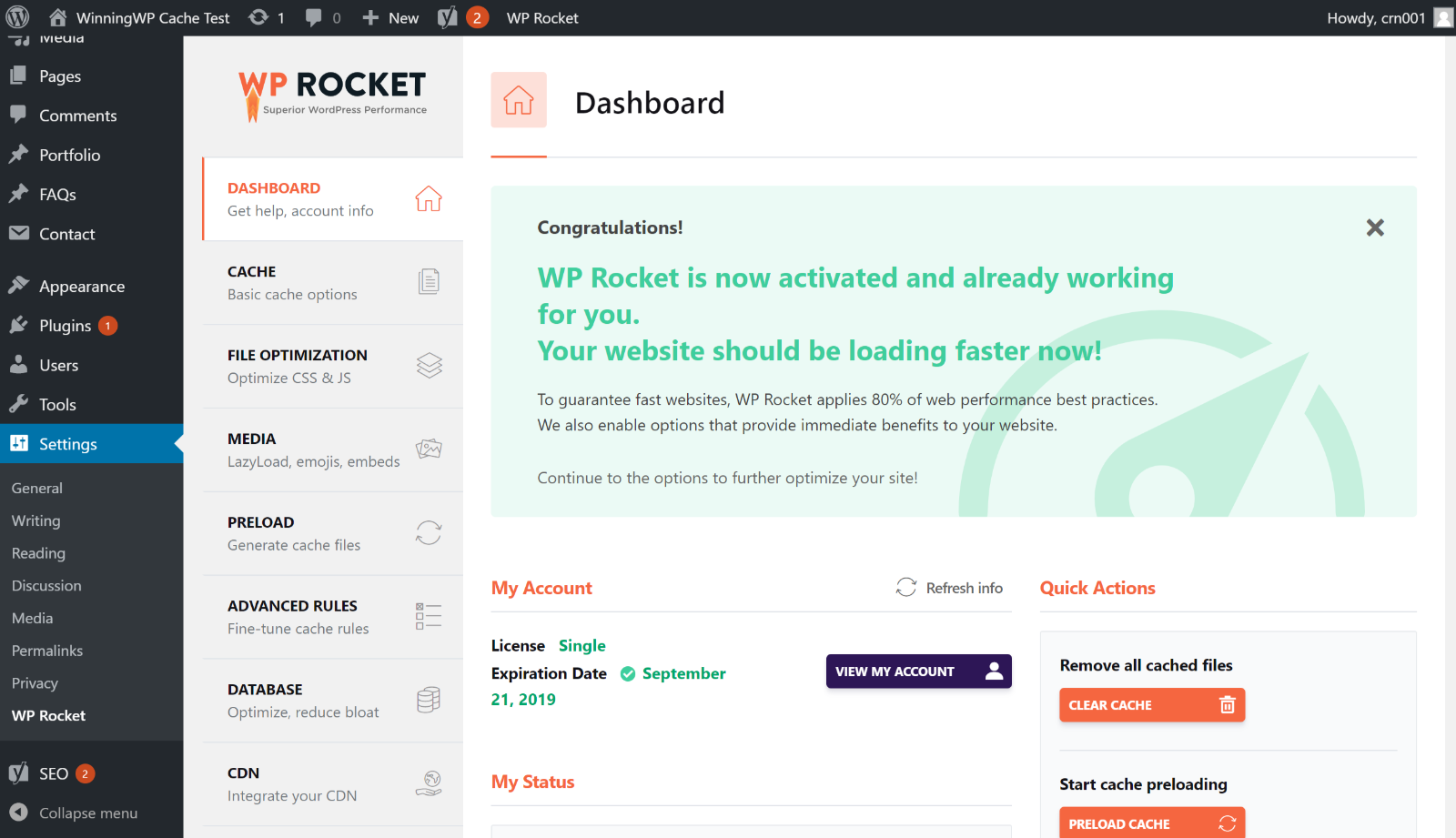Click the Preload Cache button
This screenshot has width=1456, height=838.
(x=1152, y=823)
